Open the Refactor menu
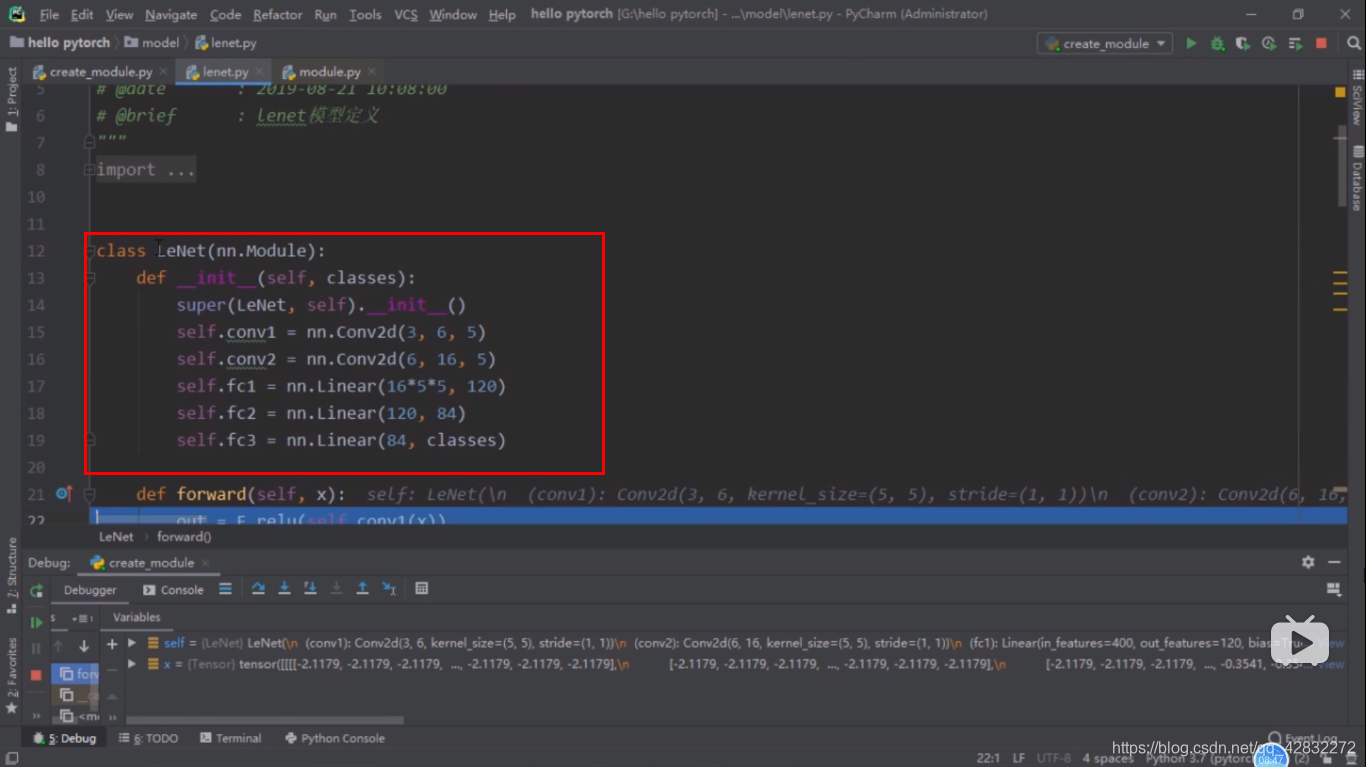 click(278, 14)
